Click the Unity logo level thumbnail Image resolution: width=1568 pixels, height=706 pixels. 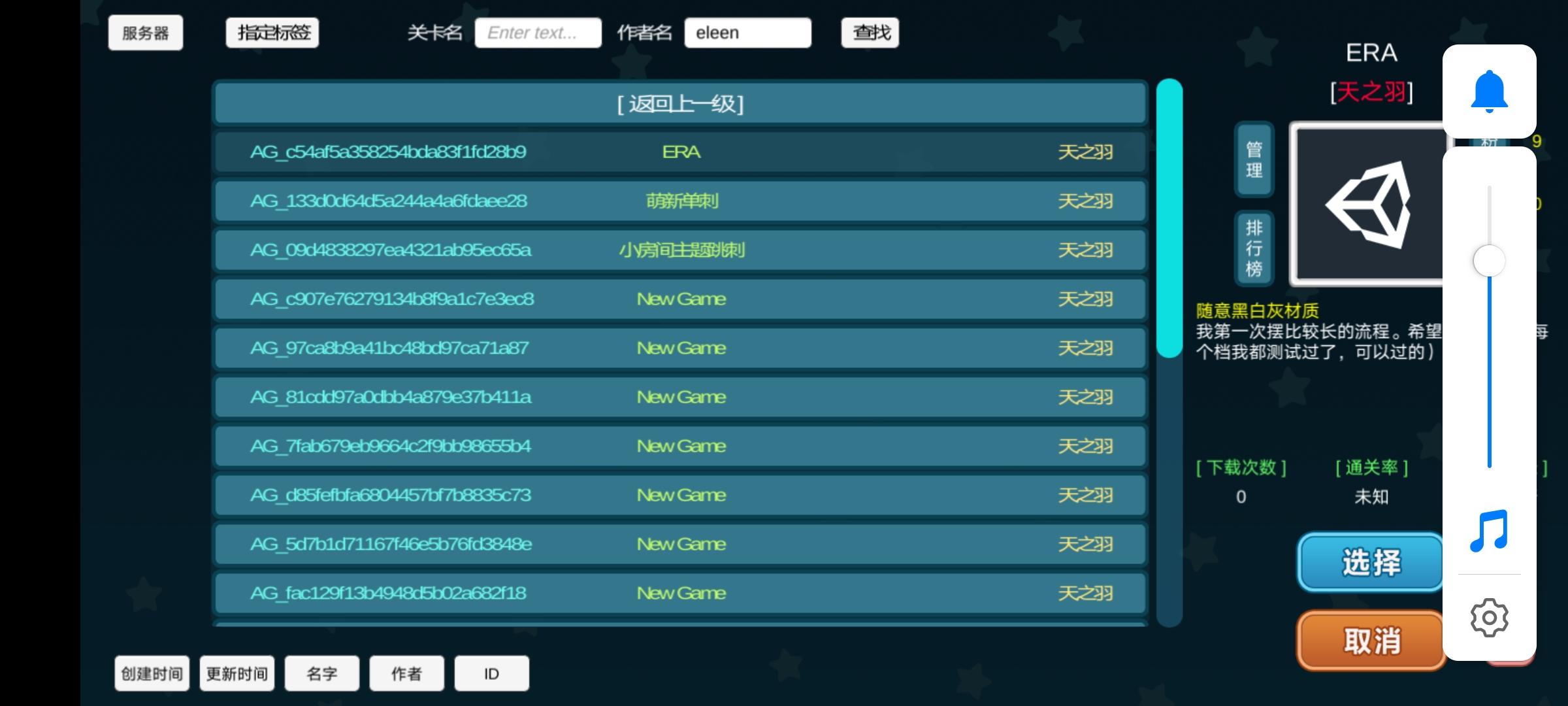click(x=1368, y=204)
